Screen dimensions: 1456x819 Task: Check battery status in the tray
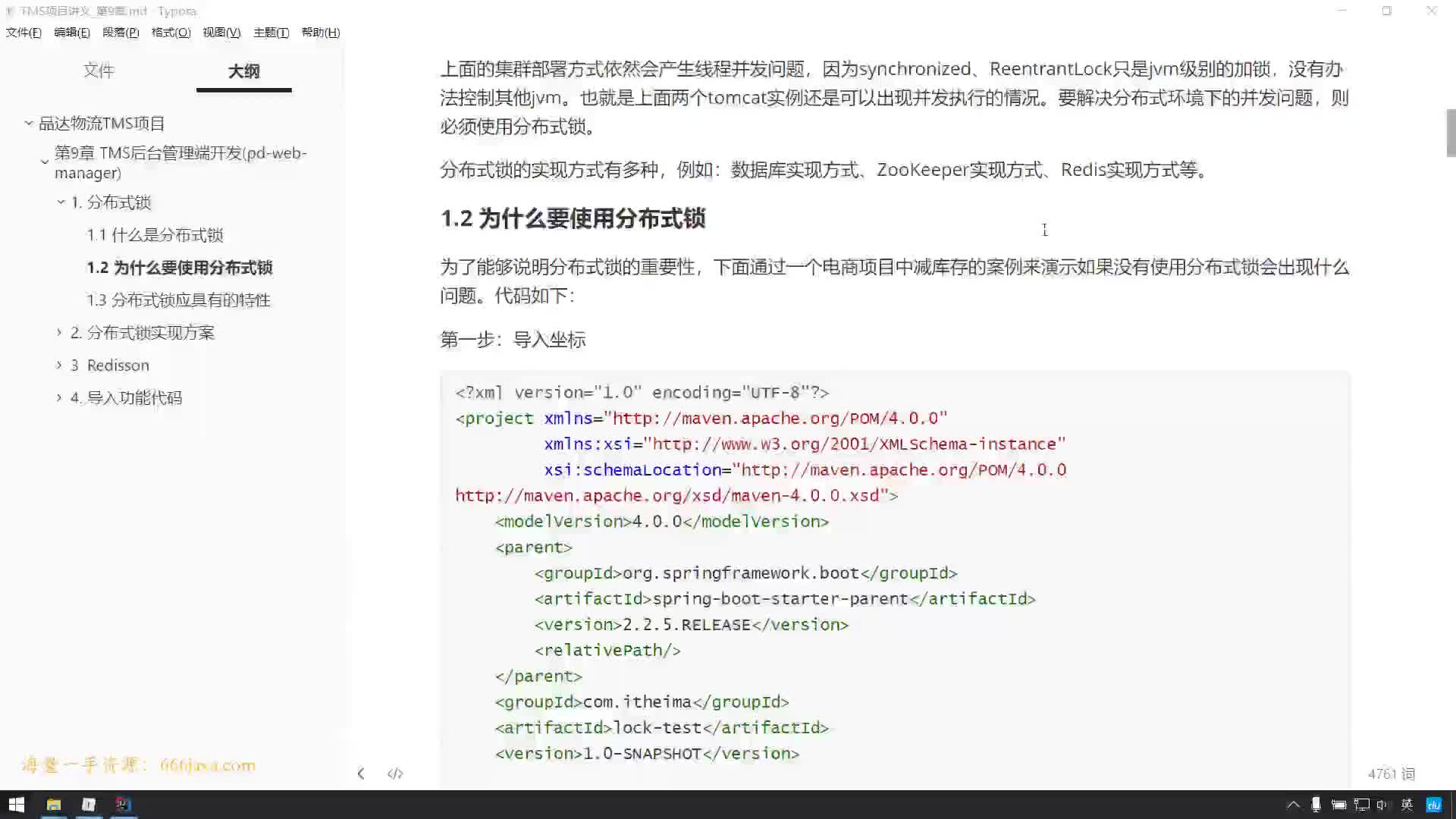point(1338,805)
